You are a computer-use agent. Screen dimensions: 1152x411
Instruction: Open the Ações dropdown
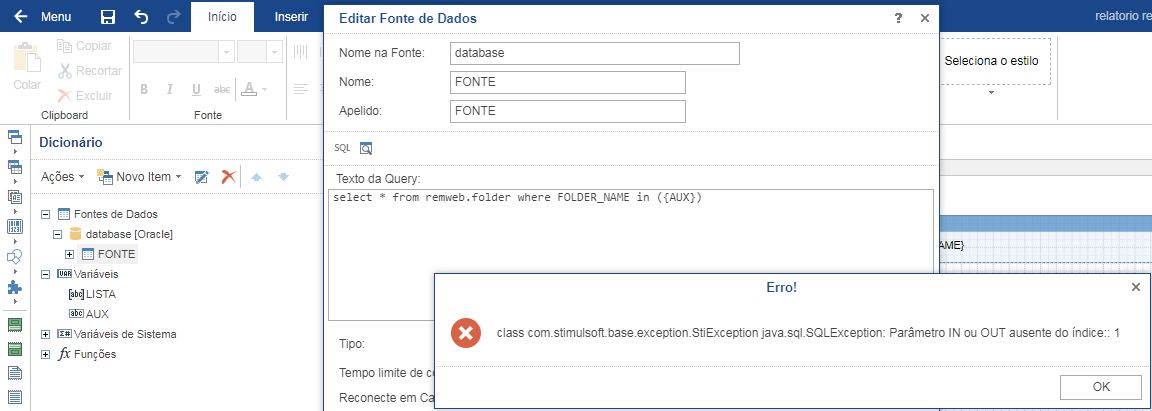62,176
